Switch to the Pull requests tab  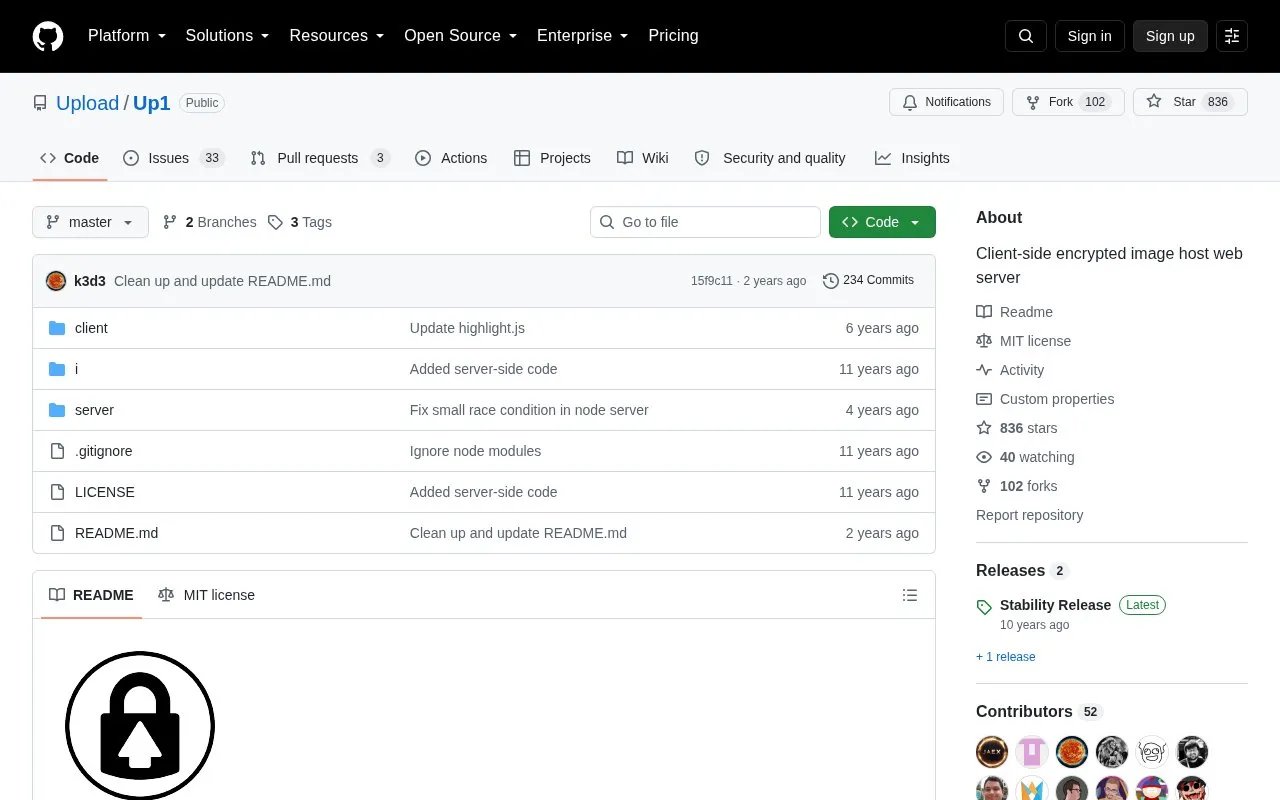point(319,158)
